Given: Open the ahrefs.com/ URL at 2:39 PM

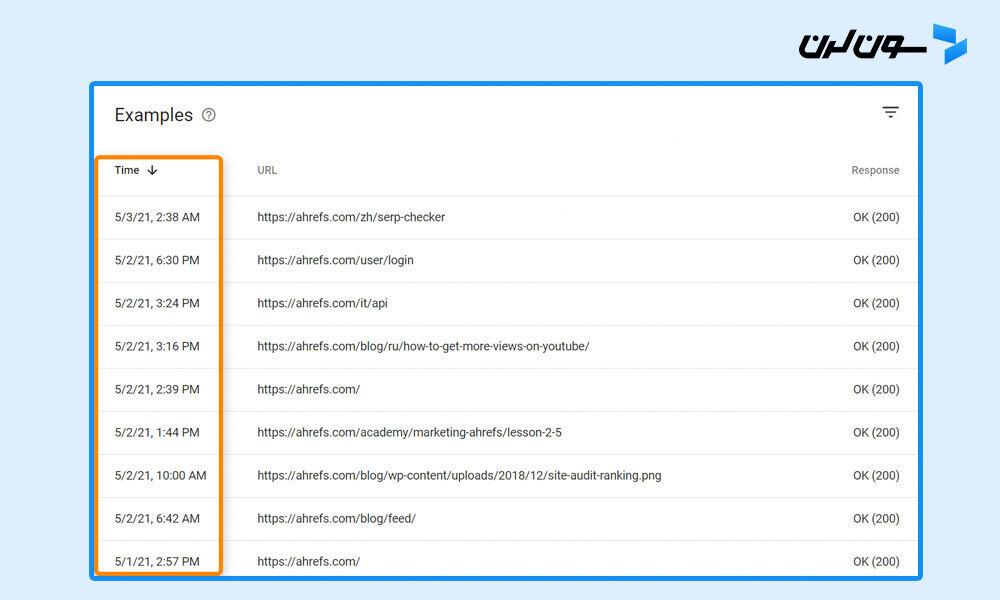Looking at the screenshot, I should 308,389.
